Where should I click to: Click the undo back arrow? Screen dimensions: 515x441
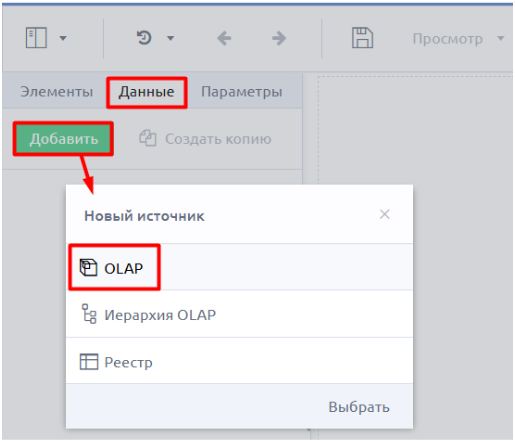(x=224, y=38)
